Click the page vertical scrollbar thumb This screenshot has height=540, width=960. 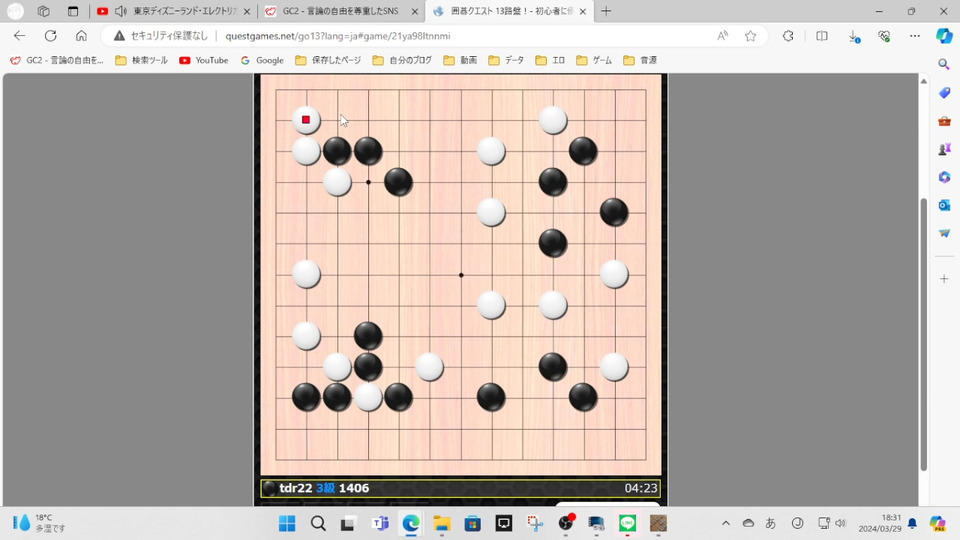[x=924, y=334]
